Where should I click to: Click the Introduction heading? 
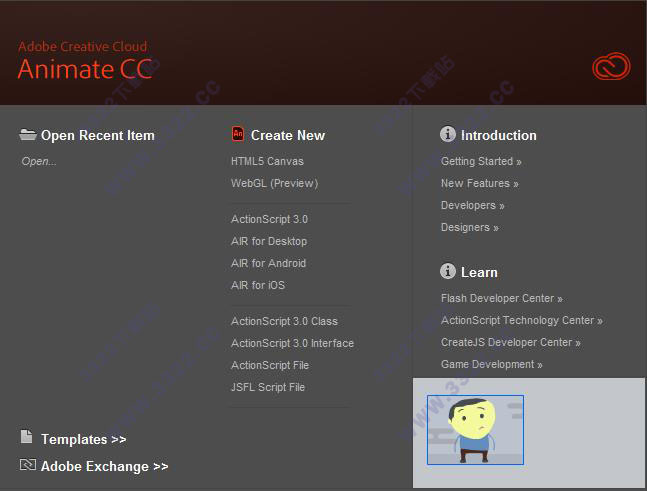click(x=498, y=135)
